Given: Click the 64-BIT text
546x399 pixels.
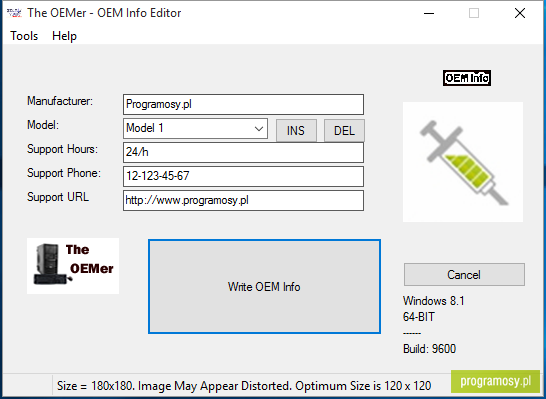Looking at the screenshot, I should point(419,317).
